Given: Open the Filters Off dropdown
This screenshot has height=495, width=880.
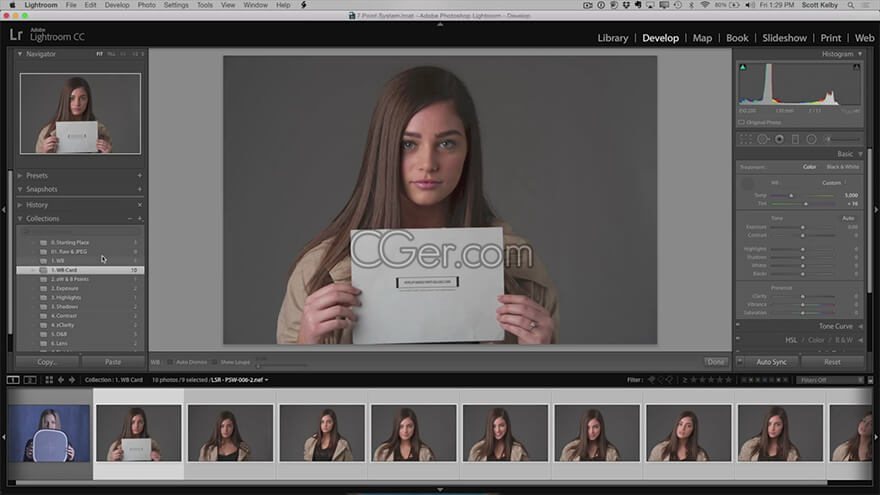Looking at the screenshot, I should [x=829, y=380].
